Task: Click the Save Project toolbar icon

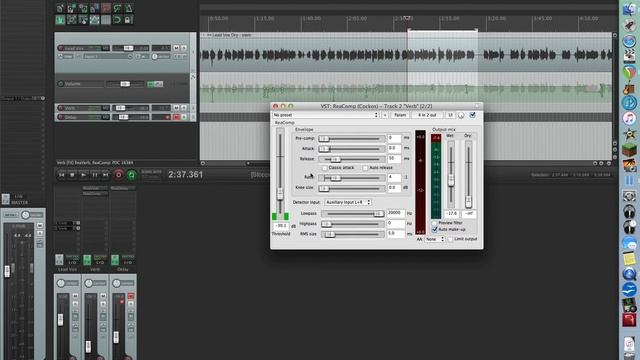Action: [83, 8]
